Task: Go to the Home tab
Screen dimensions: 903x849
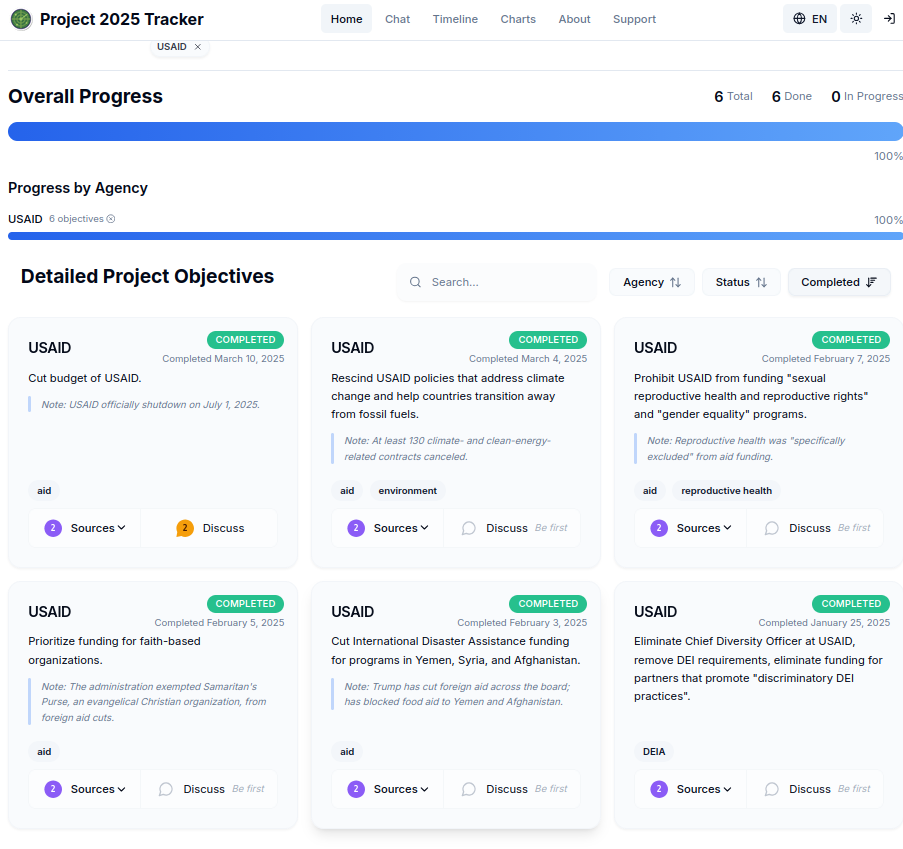Action: pos(347,18)
